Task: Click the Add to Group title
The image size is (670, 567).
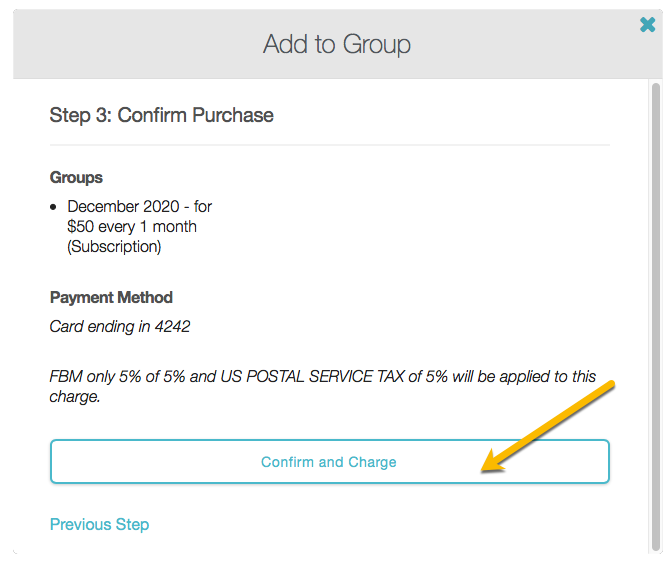Action: [336, 44]
